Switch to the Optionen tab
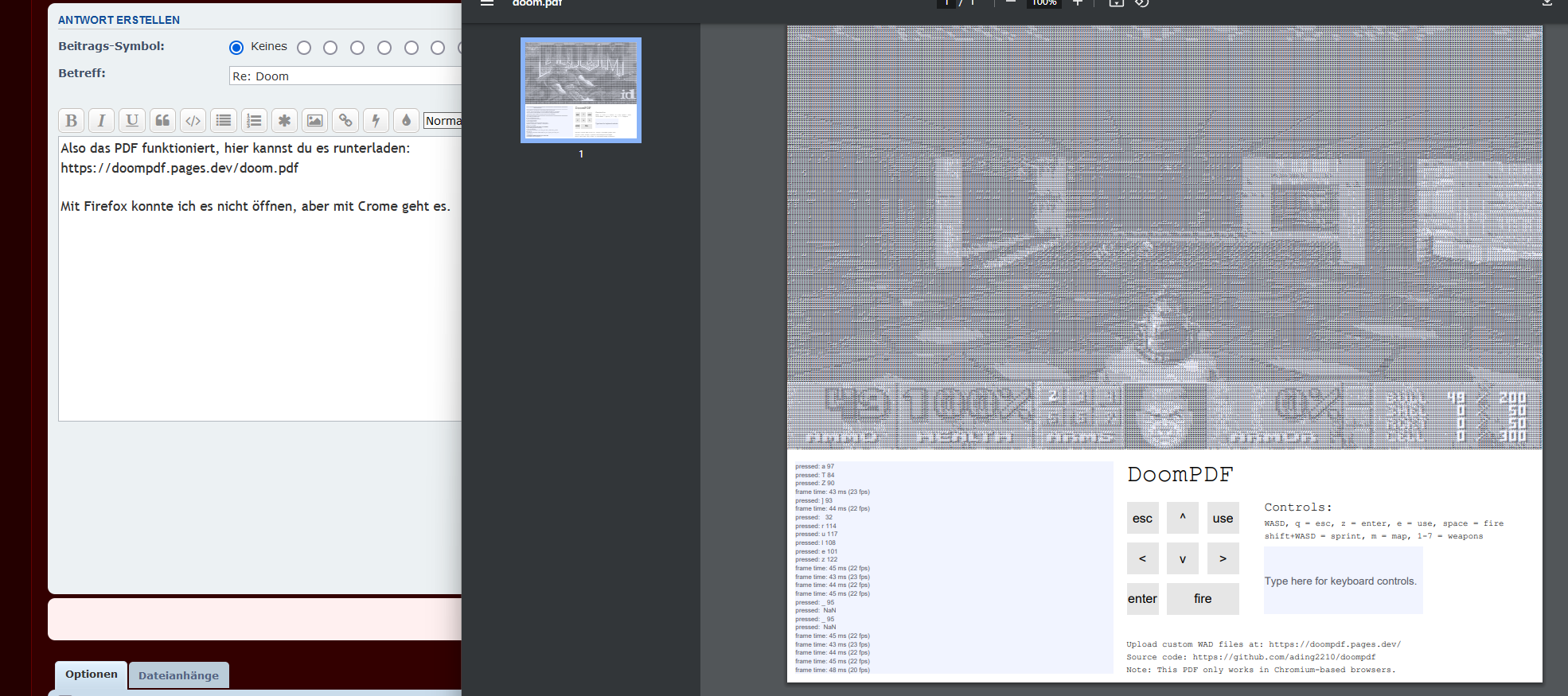The height and width of the screenshot is (696, 1568). tap(92, 675)
